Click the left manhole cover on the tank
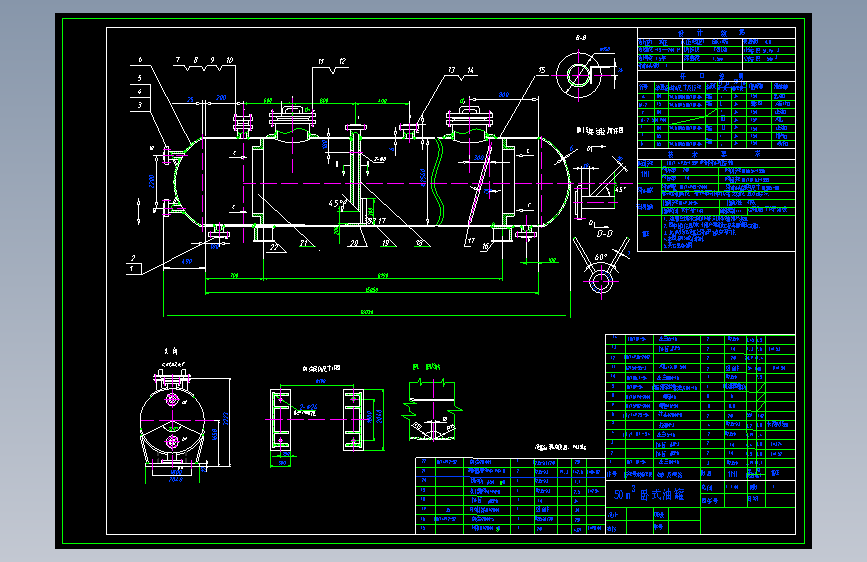 tap(292, 116)
